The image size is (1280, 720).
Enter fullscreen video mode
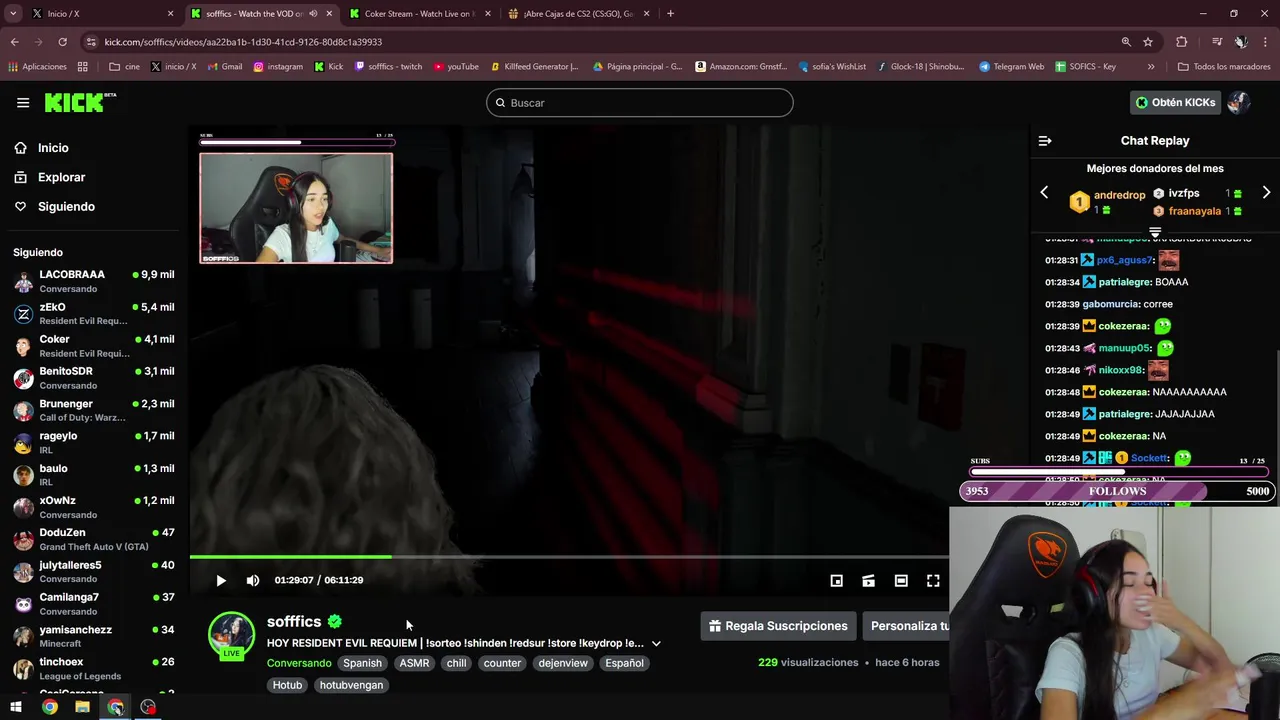tap(933, 580)
